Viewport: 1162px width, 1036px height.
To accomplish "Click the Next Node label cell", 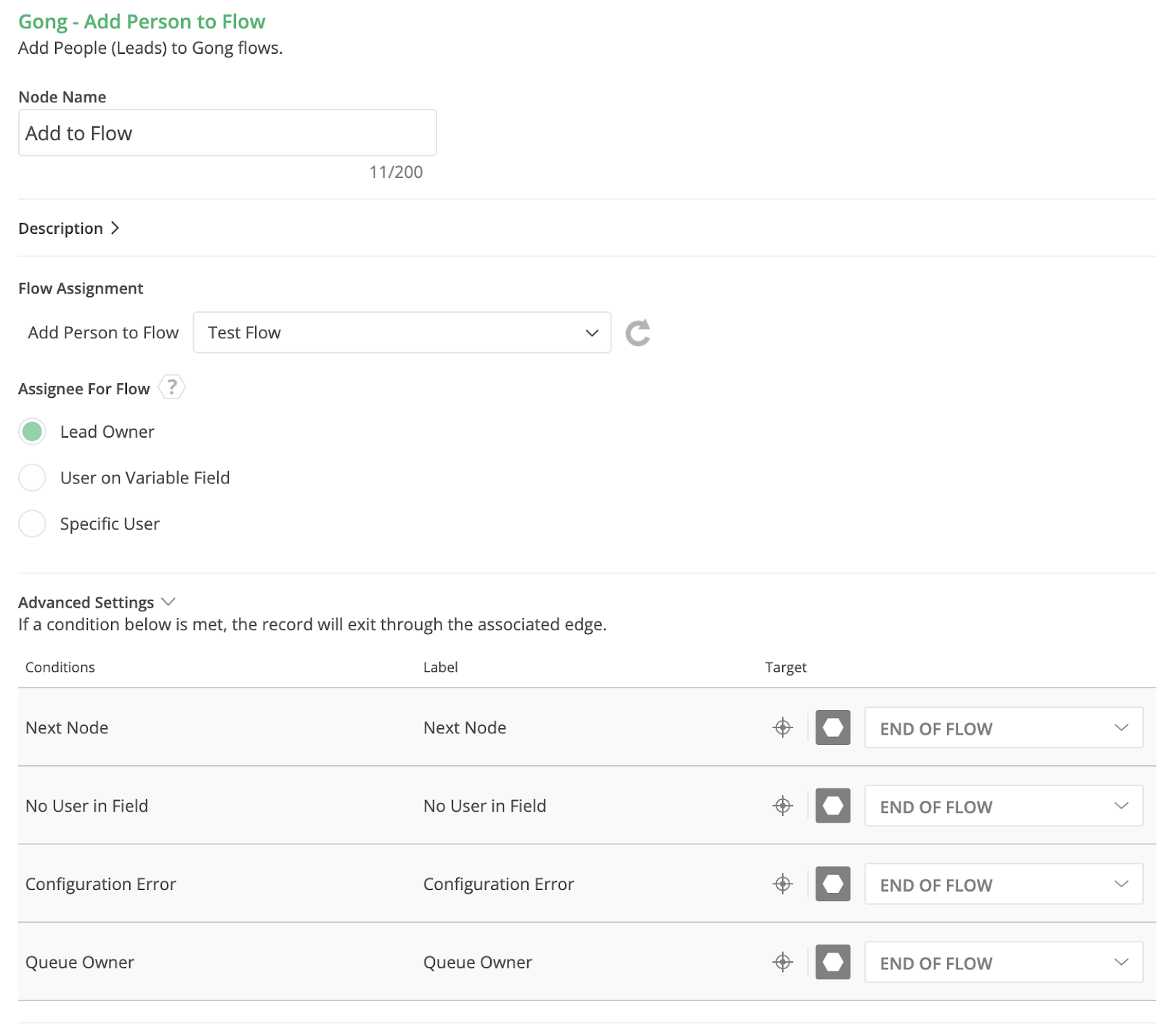I will [465, 727].
